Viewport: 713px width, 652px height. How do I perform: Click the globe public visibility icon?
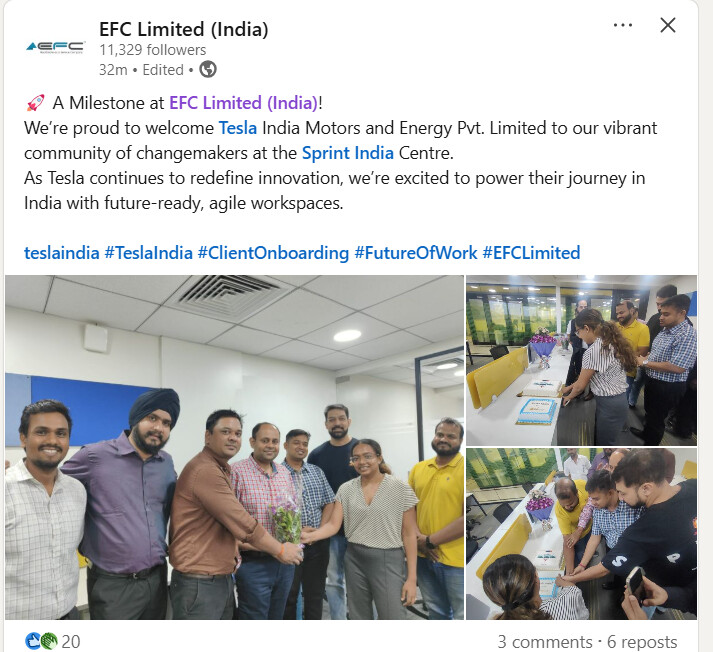pyautogui.click(x=208, y=70)
